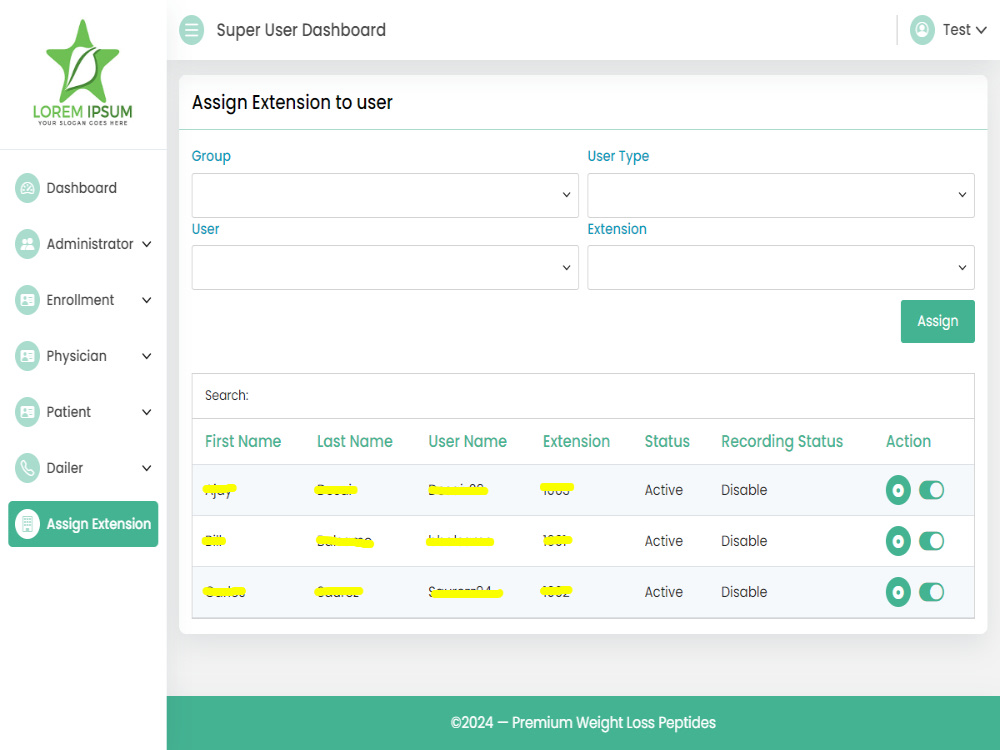1000x750 pixels.
Task: Click the round action icon in second table row
Action: tap(898, 541)
